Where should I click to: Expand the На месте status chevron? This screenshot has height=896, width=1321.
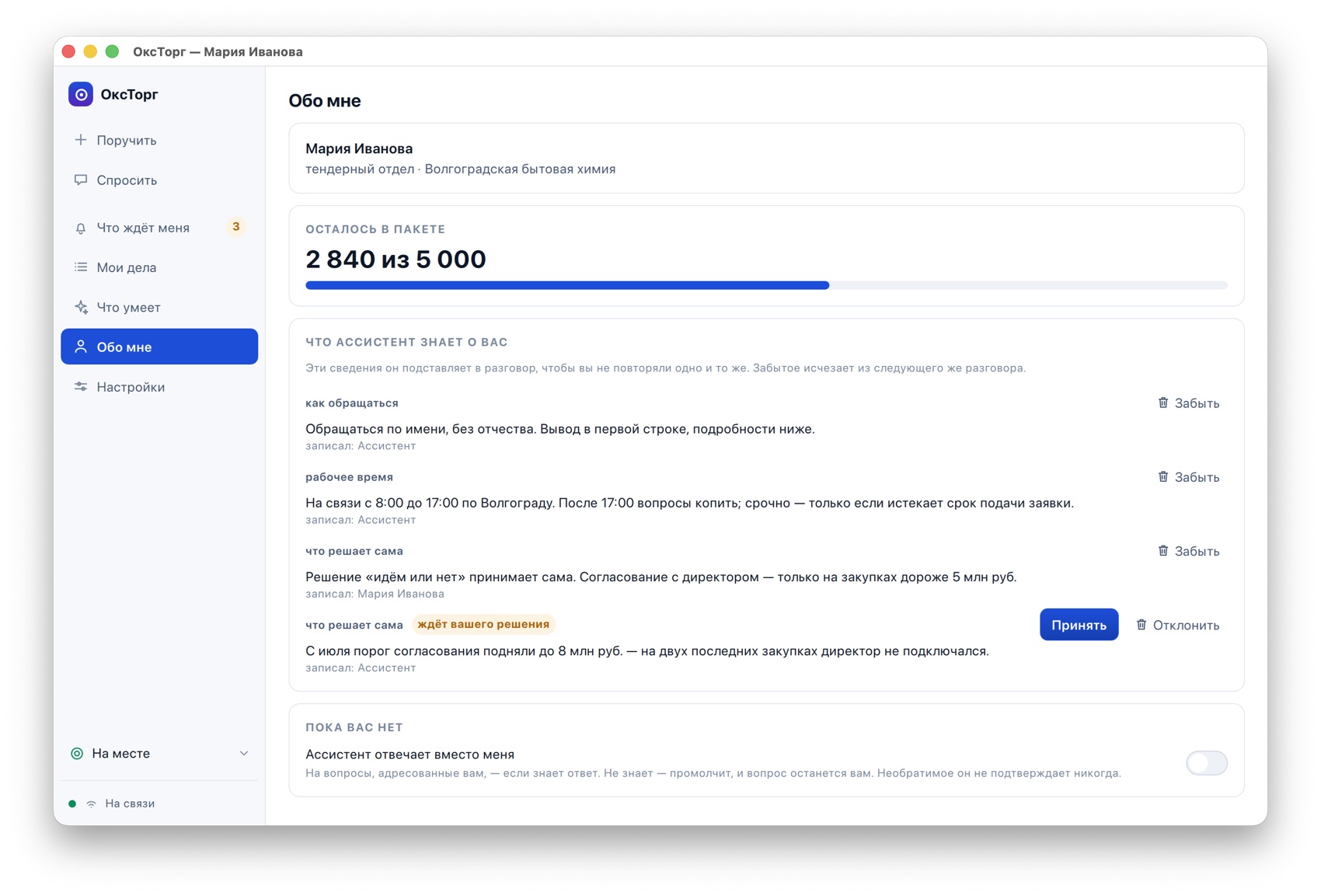[x=244, y=753]
